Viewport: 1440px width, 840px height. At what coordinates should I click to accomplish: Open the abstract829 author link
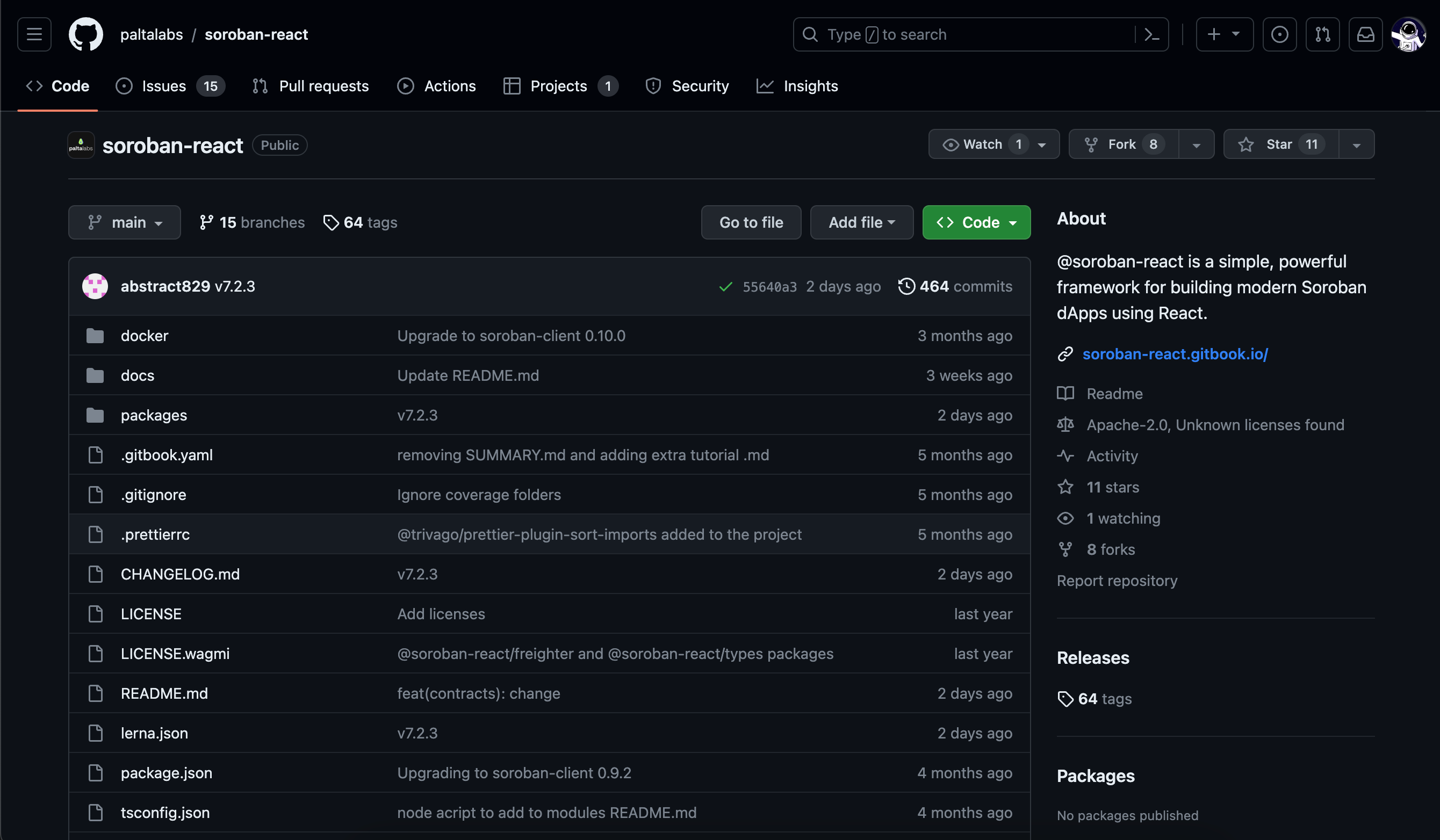[165, 286]
